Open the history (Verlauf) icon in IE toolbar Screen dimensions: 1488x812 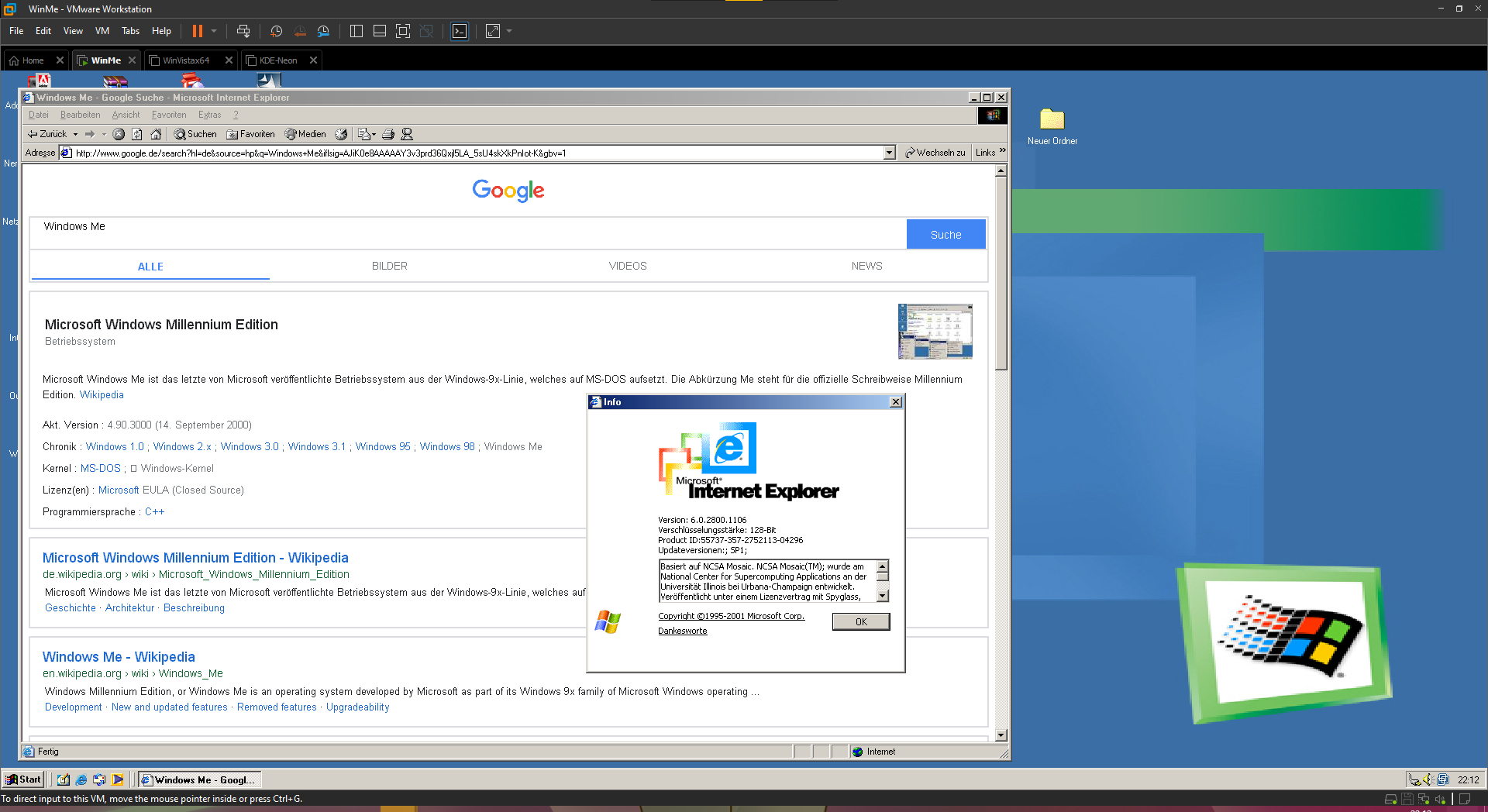tap(341, 134)
